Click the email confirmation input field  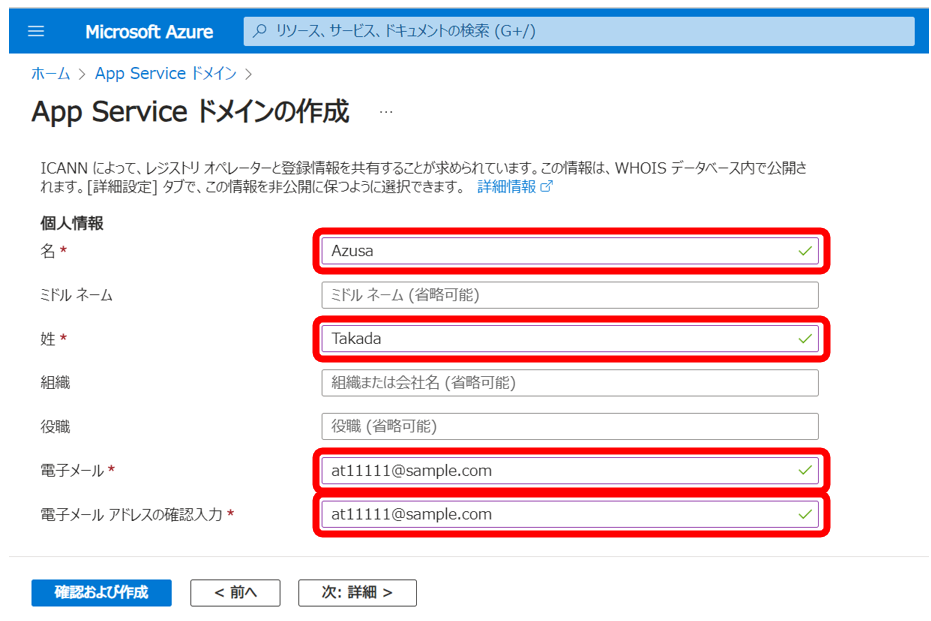[x=560, y=514]
